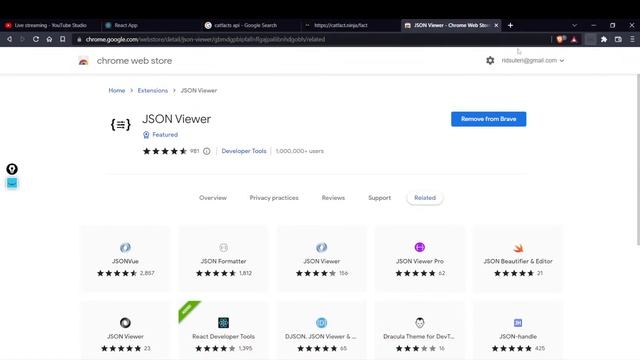Click the Featured label link
This screenshot has height=360, width=640.
click(x=165, y=135)
